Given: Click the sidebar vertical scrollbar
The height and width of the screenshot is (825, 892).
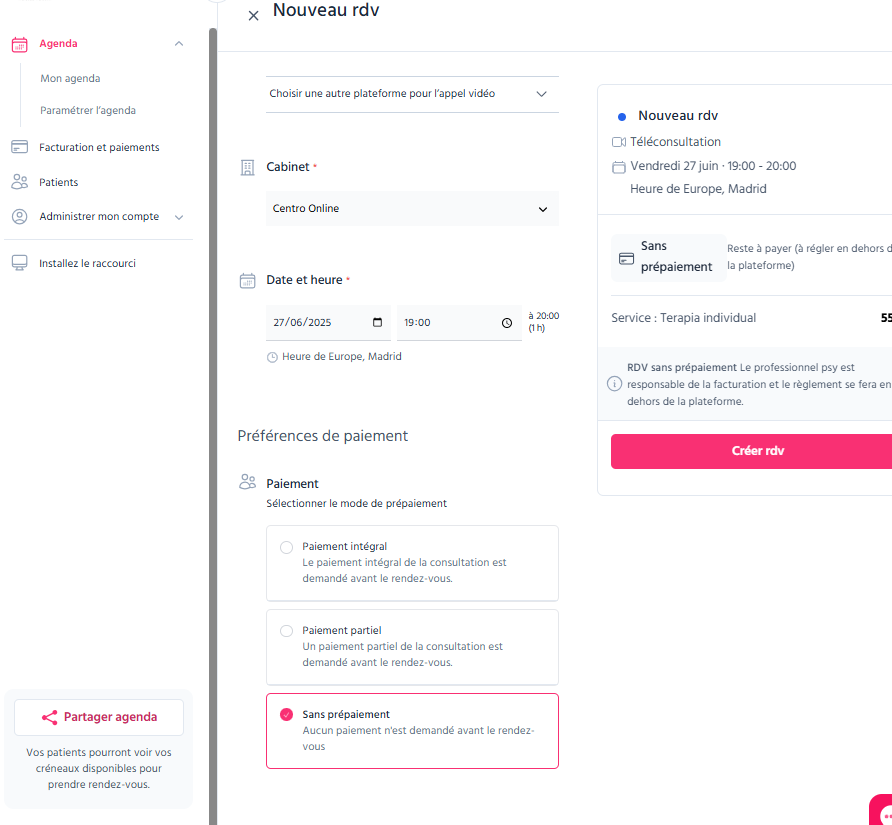Looking at the screenshot, I should (x=213, y=426).
